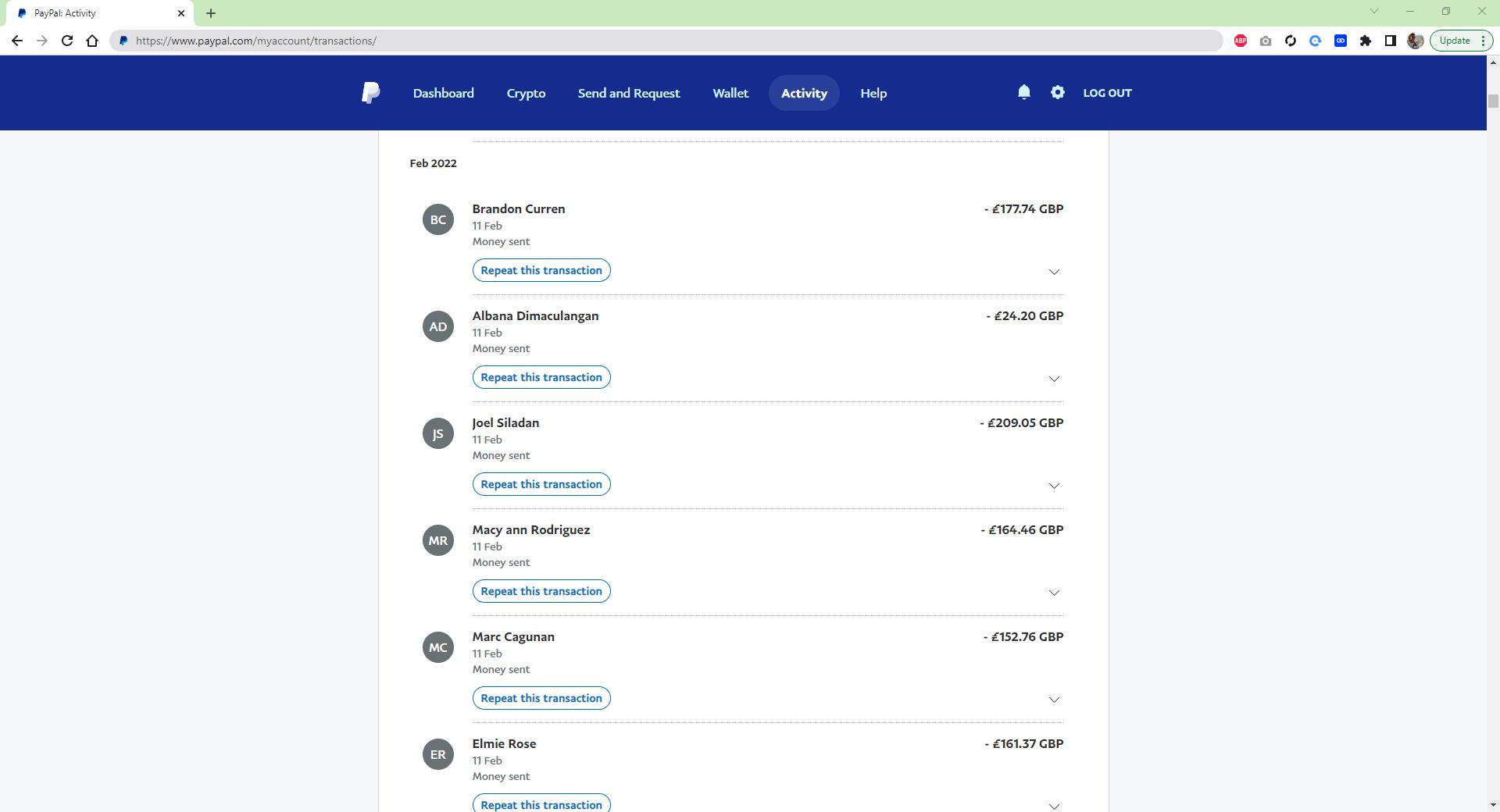Click the LOG OUT link
Image resolution: width=1500 pixels, height=812 pixels.
click(1106, 93)
